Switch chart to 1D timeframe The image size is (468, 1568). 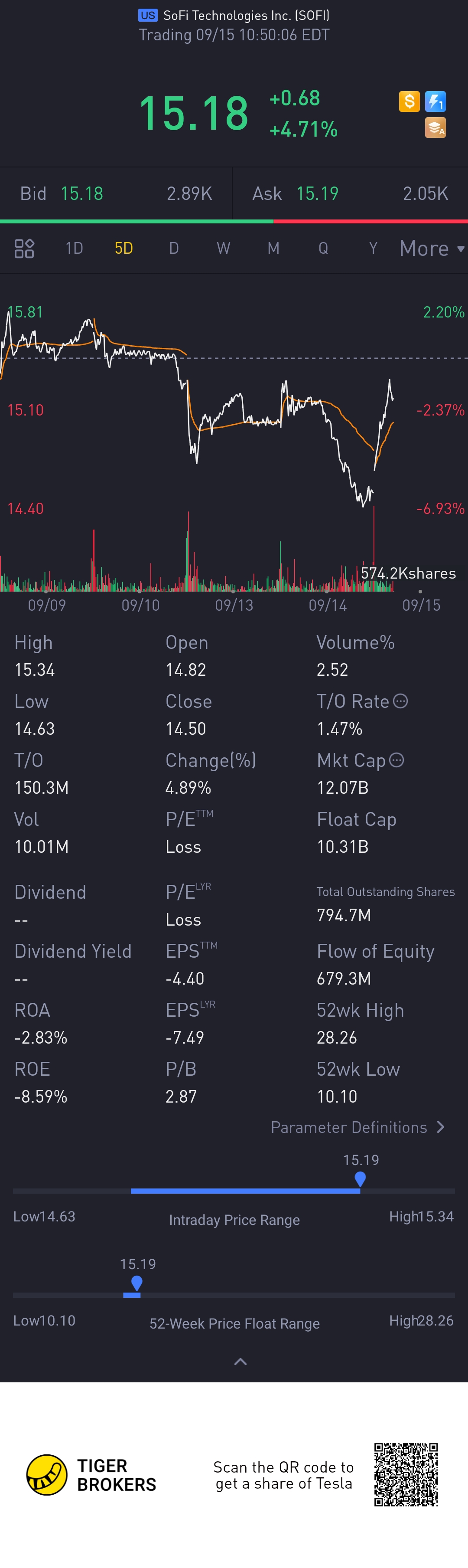[x=74, y=249]
